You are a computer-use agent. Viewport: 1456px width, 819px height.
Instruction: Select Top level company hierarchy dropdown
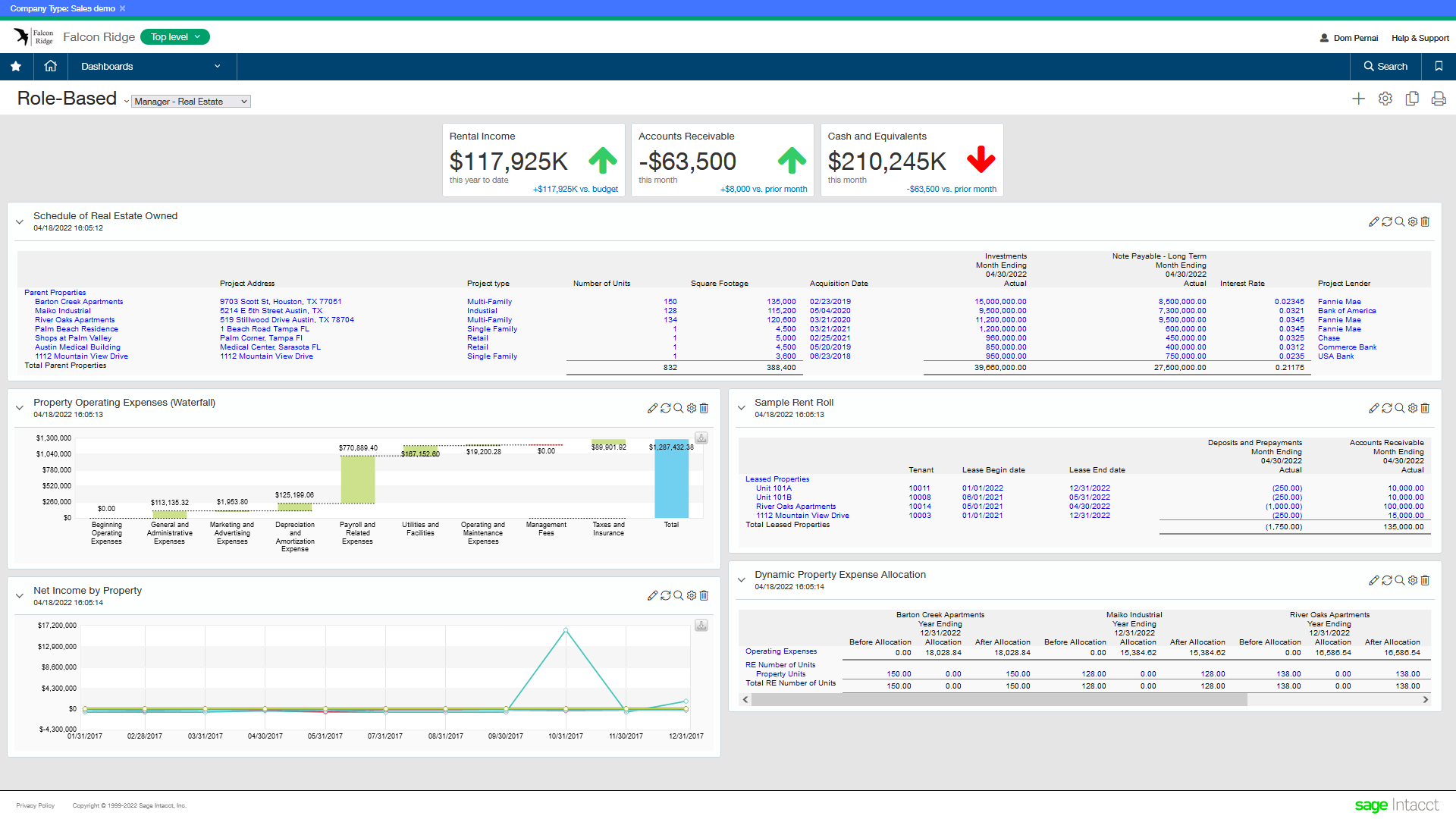pos(175,37)
